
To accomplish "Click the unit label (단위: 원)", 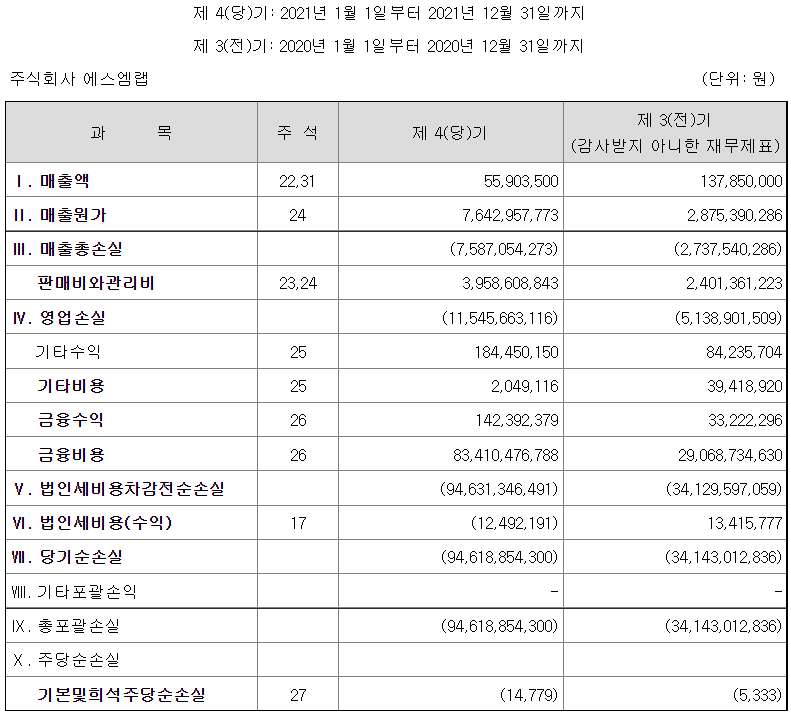I will 738,79.
